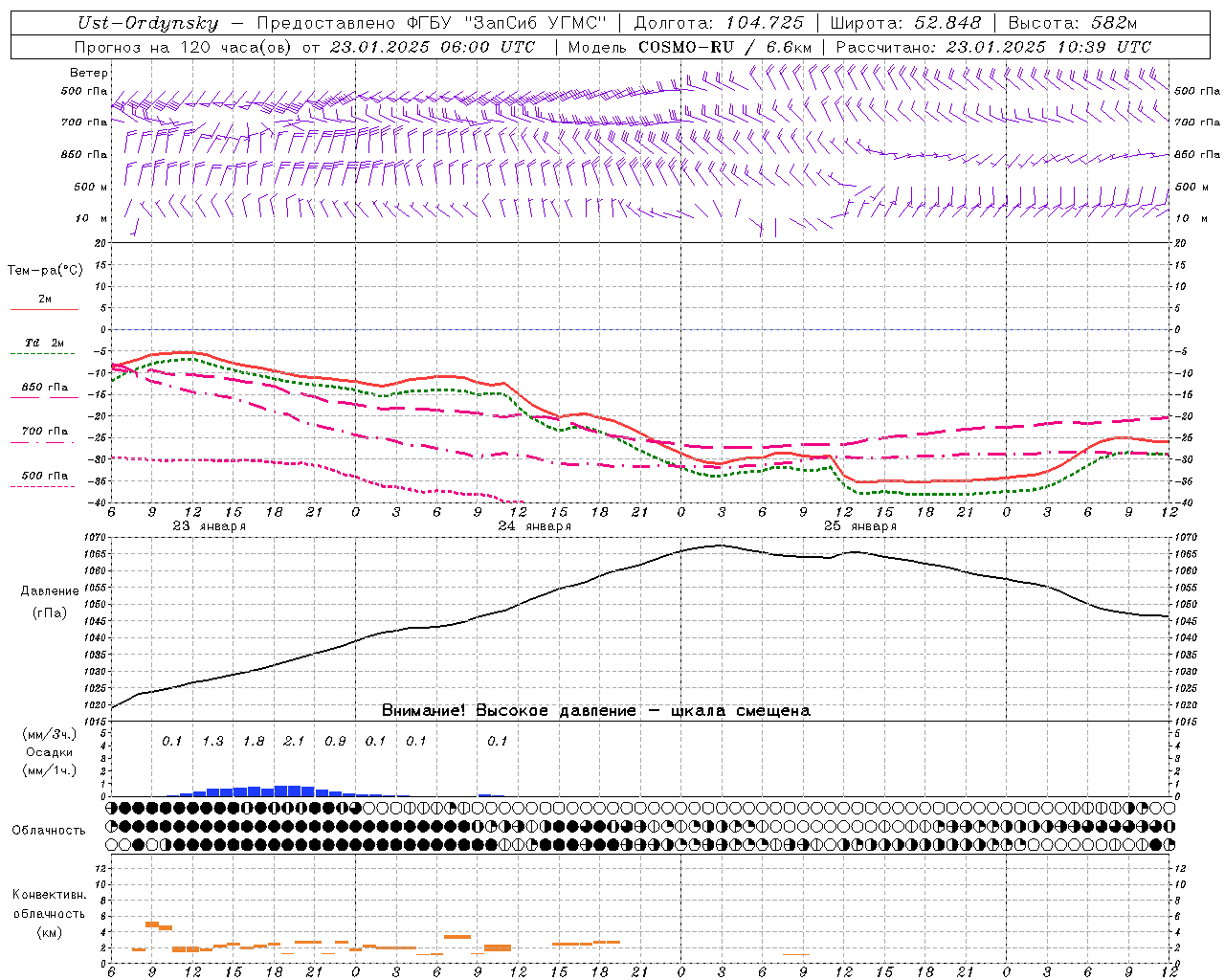This screenshot has height=980, width=1225.
Task: Click the model name COSMO-RU / 6.6км
Action: (724, 47)
